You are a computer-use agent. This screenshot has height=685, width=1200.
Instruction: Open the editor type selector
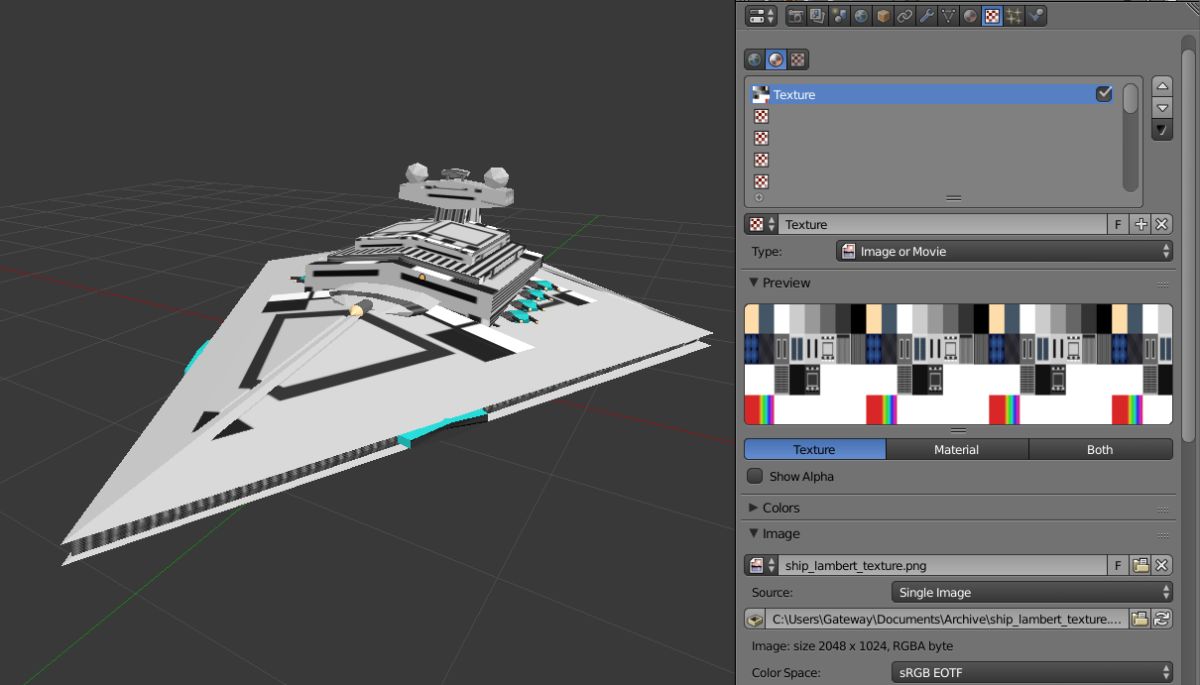761,15
